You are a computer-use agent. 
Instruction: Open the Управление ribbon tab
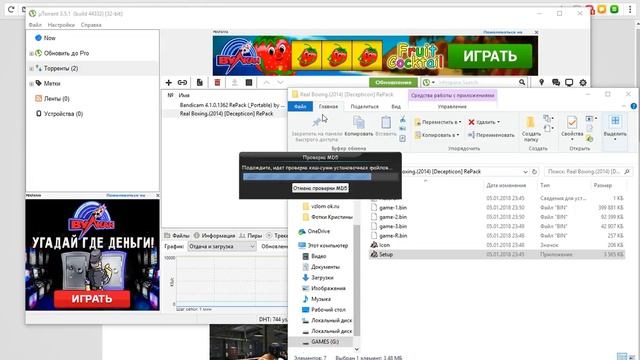[x=452, y=107]
